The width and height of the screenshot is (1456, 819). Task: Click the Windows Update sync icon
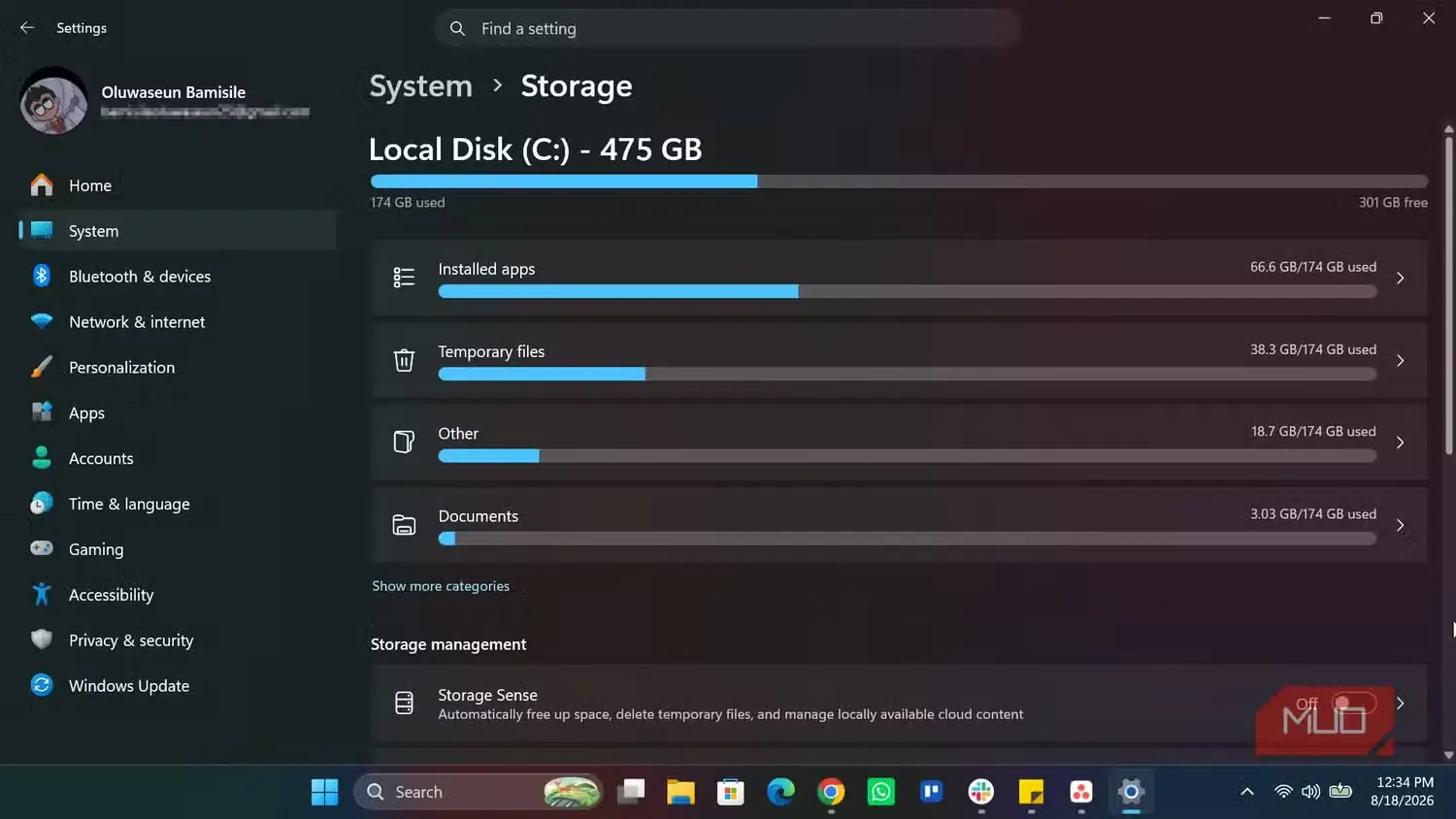coord(42,685)
